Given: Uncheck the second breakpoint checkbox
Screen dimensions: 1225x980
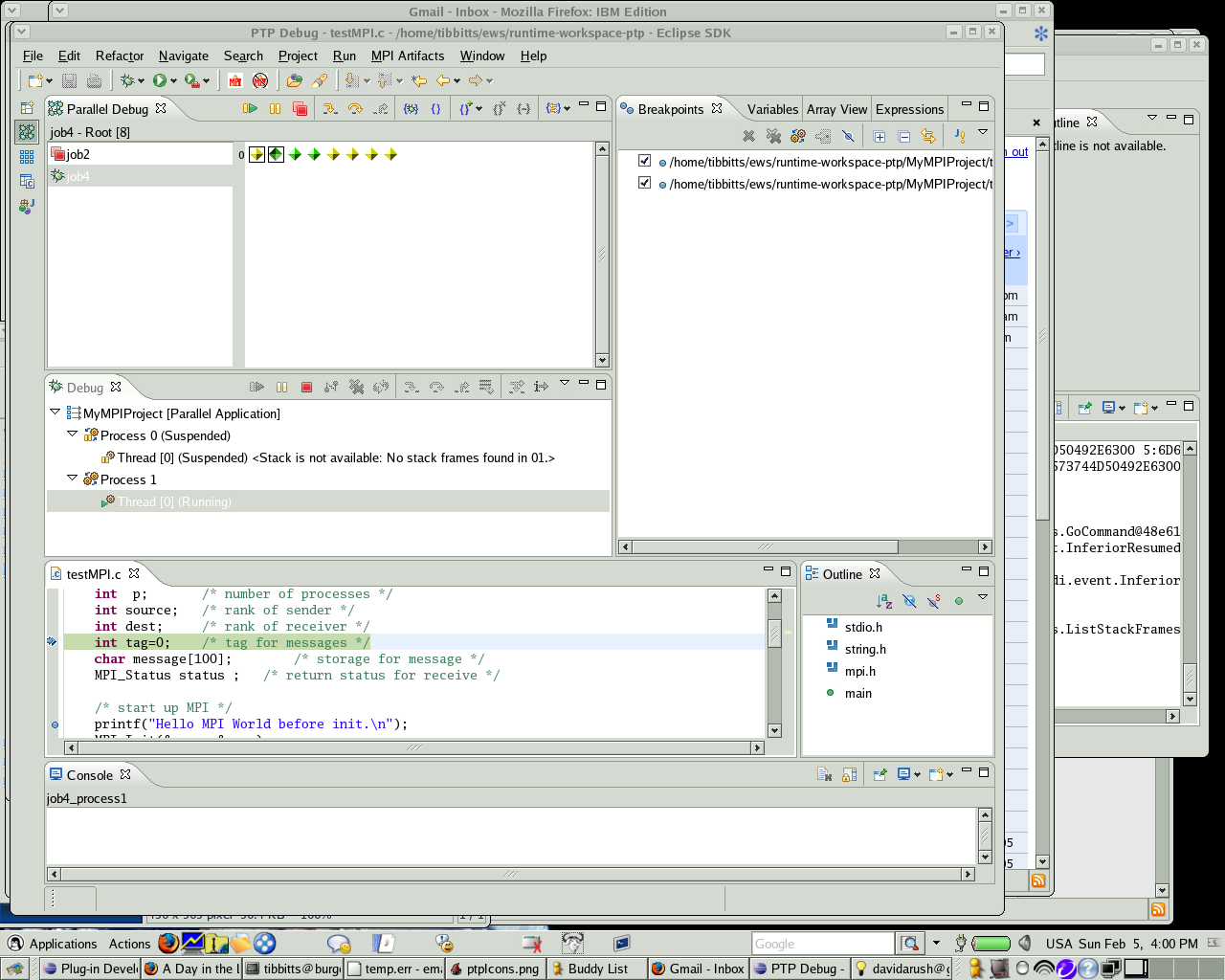Looking at the screenshot, I should coord(644,183).
